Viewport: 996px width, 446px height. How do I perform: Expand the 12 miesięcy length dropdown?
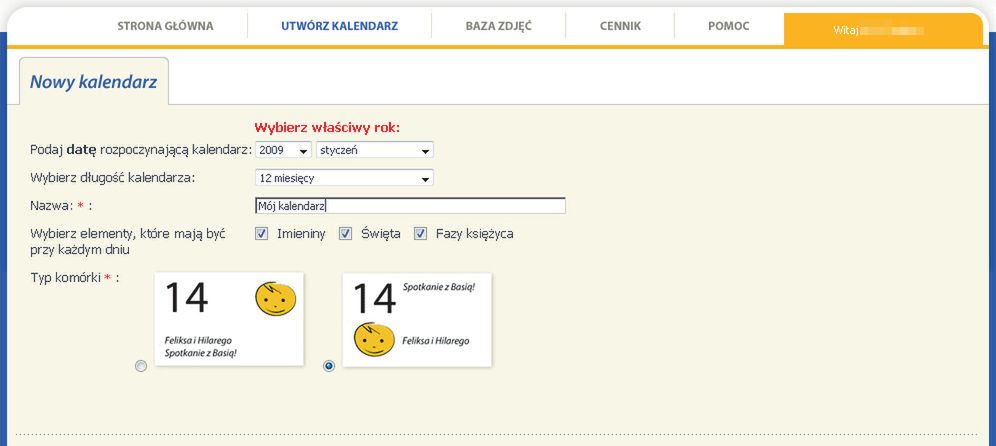coord(344,179)
